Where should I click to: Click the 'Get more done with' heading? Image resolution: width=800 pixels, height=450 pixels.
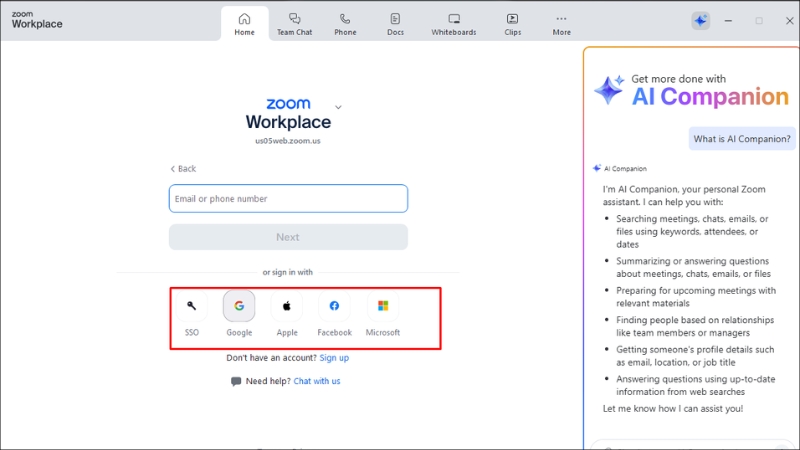pos(679,79)
